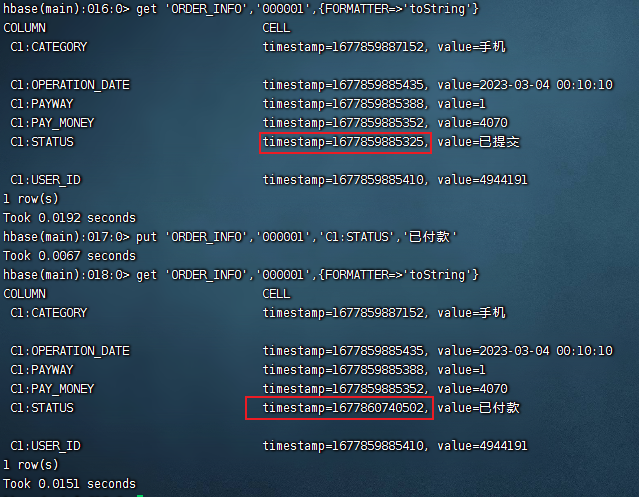Click timestamp=1677859885325 in STATUS row
The width and height of the screenshot is (639, 497).
point(345,142)
